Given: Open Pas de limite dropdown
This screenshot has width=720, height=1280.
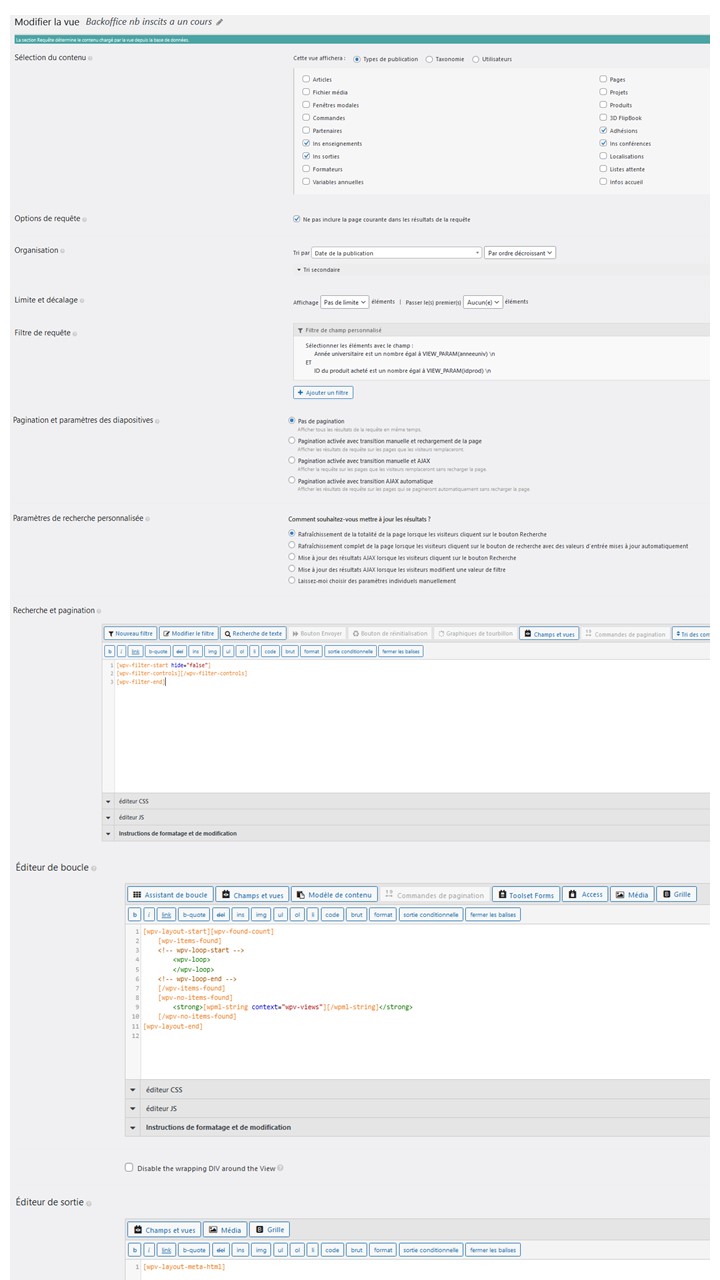Looking at the screenshot, I should point(345,301).
